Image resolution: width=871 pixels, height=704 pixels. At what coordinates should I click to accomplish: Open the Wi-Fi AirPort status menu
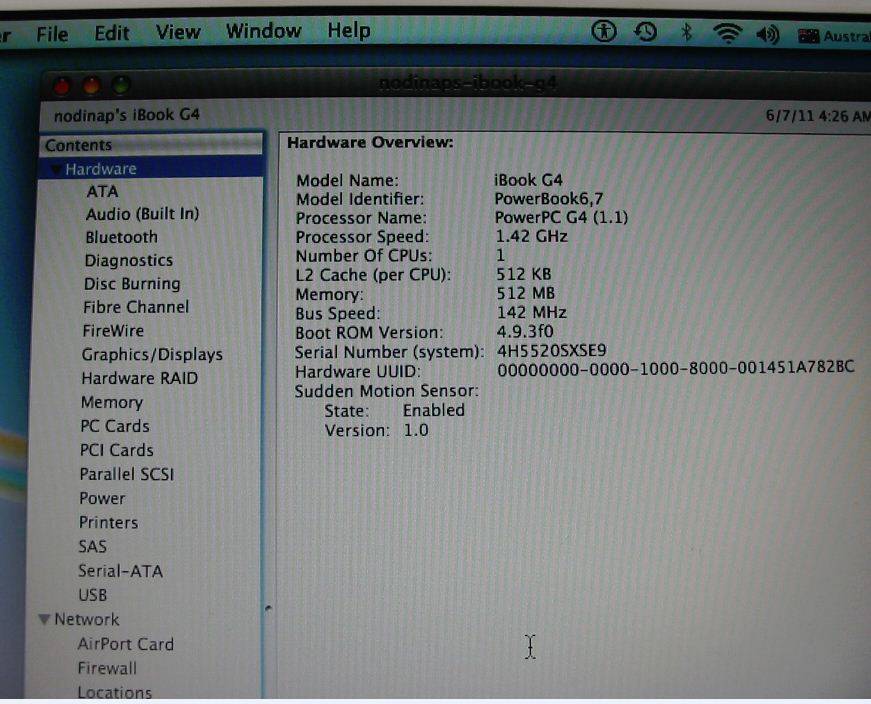728,33
